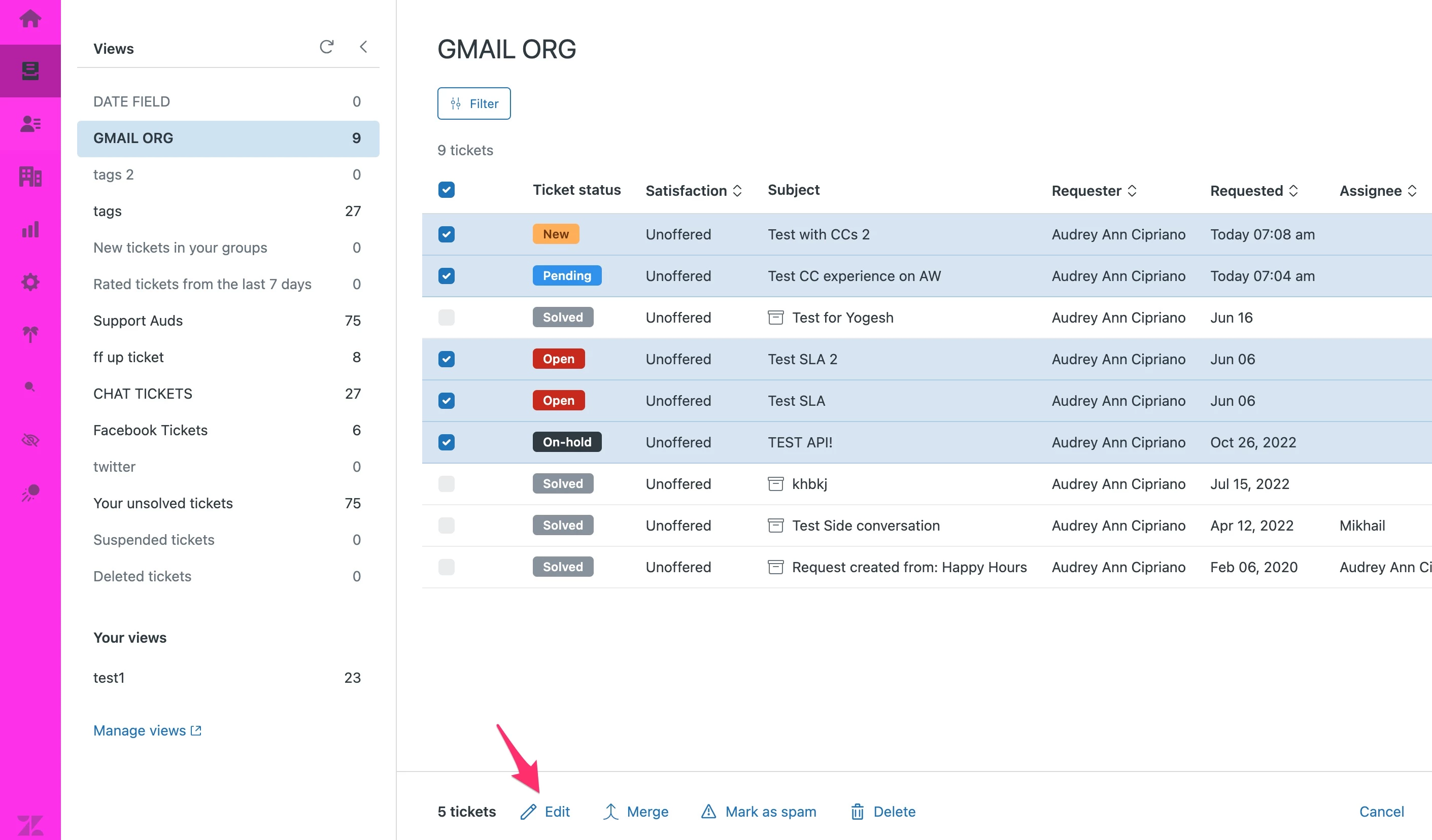
Task: Select the Facebook Tickets view
Action: tap(151, 430)
